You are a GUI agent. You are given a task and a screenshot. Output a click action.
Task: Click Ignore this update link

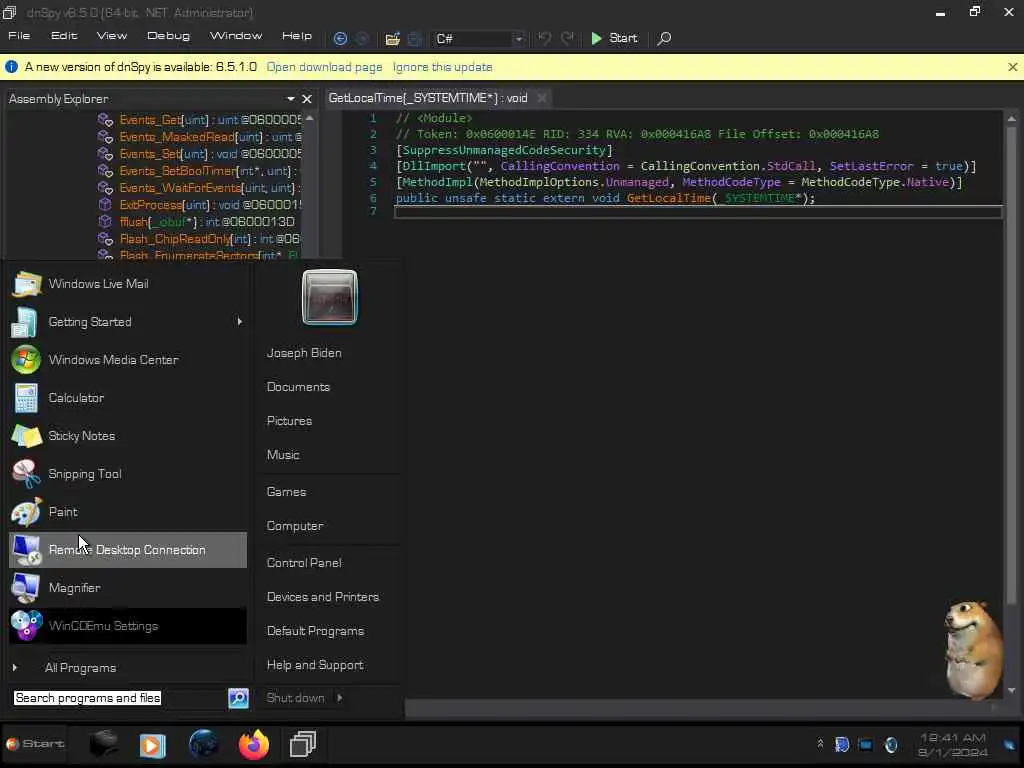coord(442,67)
